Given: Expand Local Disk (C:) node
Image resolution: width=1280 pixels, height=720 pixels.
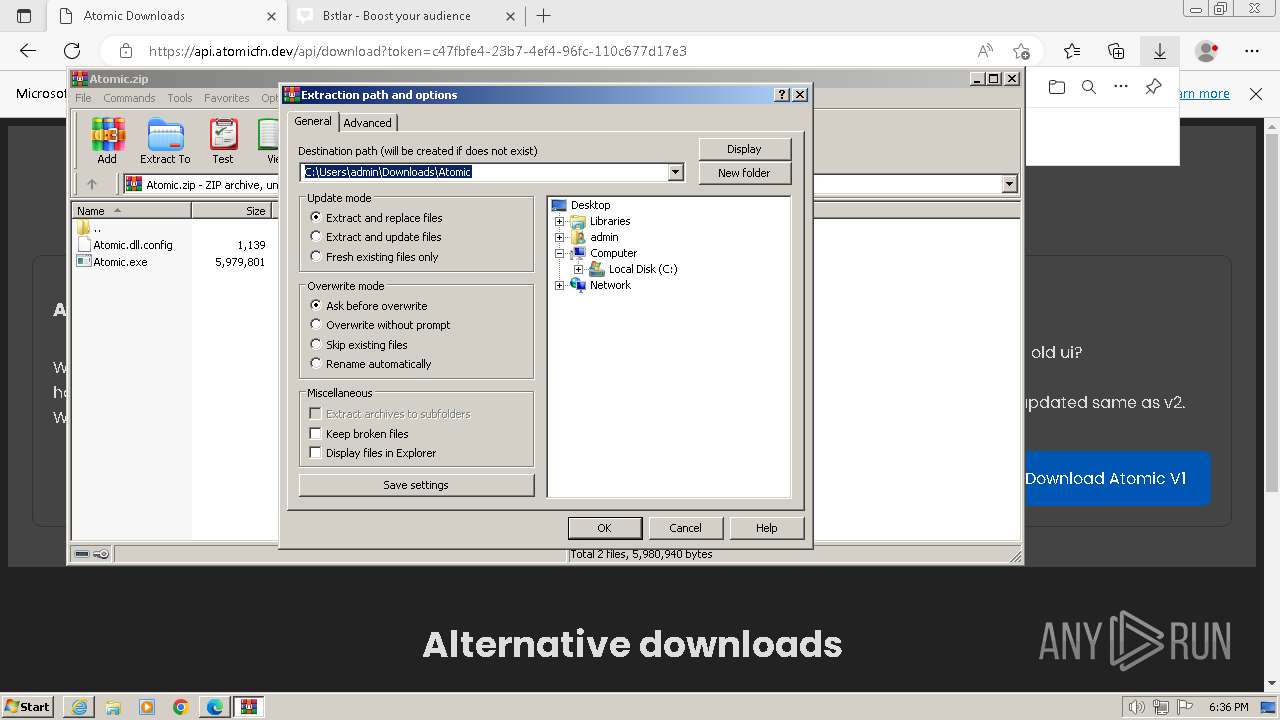Looking at the screenshot, I should click(579, 269).
